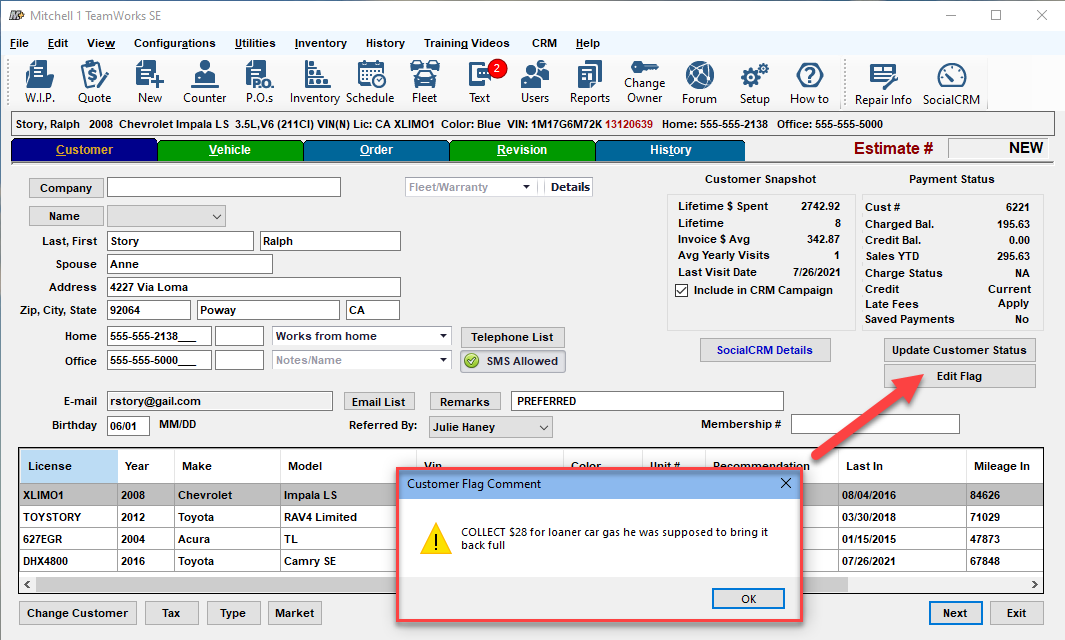The width and height of the screenshot is (1065, 640).
Task: Open the Inventory toolbar icon
Action: click(x=315, y=81)
